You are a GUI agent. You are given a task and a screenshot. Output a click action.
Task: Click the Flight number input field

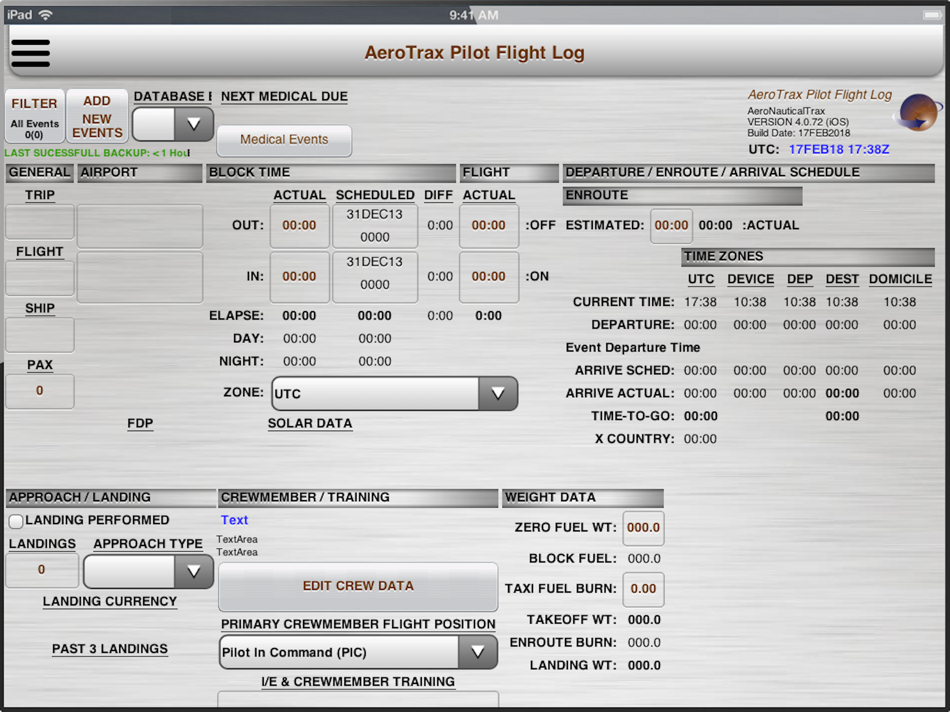pos(40,278)
